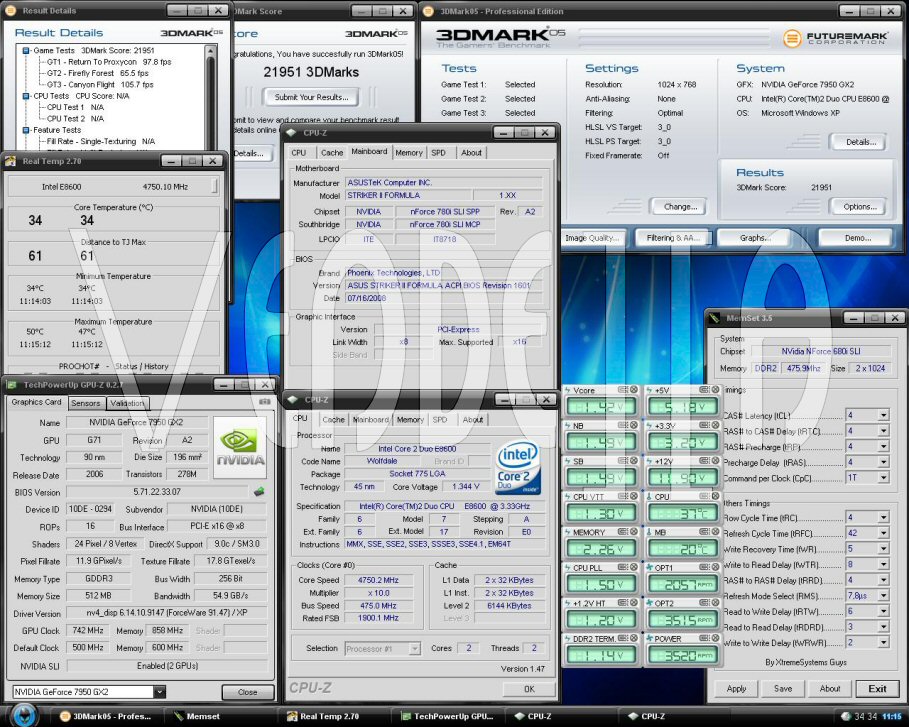Image resolution: width=909 pixels, height=727 pixels.
Task: Open the Write Recovery Time dropdown
Action: (x=883, y=548)
